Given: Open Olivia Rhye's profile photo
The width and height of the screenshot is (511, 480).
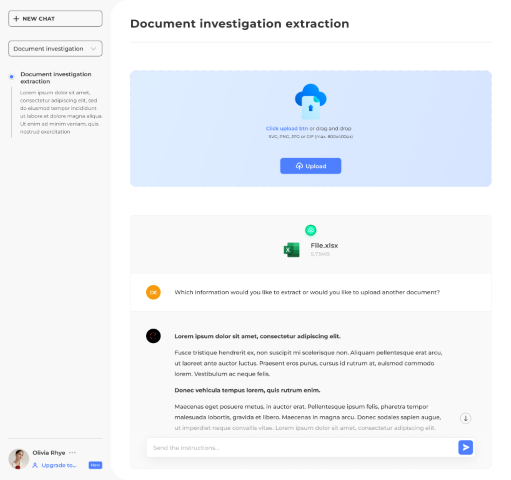Looking at the screenshot, I should click(x=19, y=459).
